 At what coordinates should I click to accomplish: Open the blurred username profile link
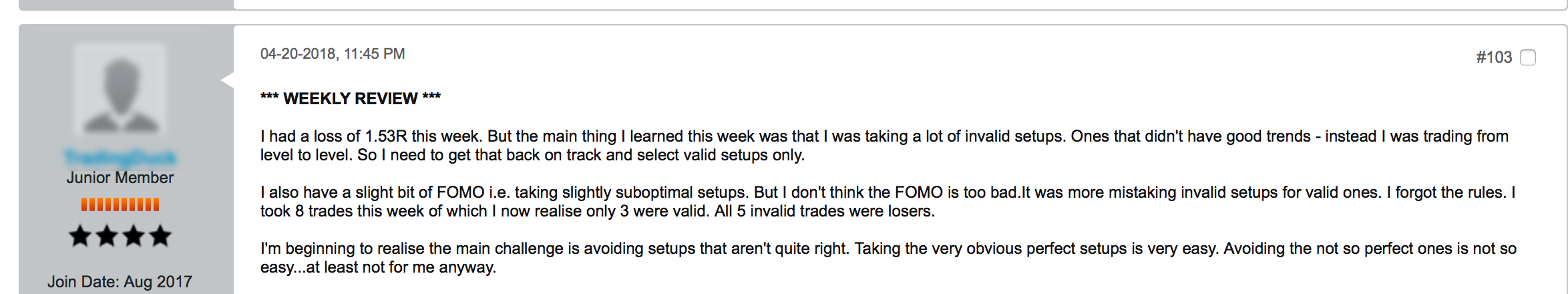(x=120, y=158)
